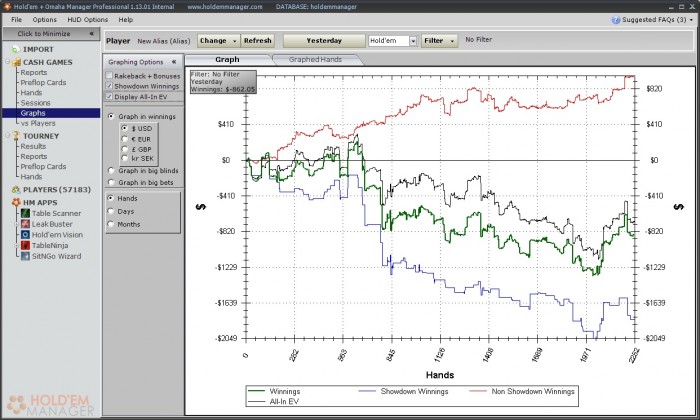Select the Months x-axis option
The height and width of the screenshot is (420, 700).
click(x=111, y=224)
